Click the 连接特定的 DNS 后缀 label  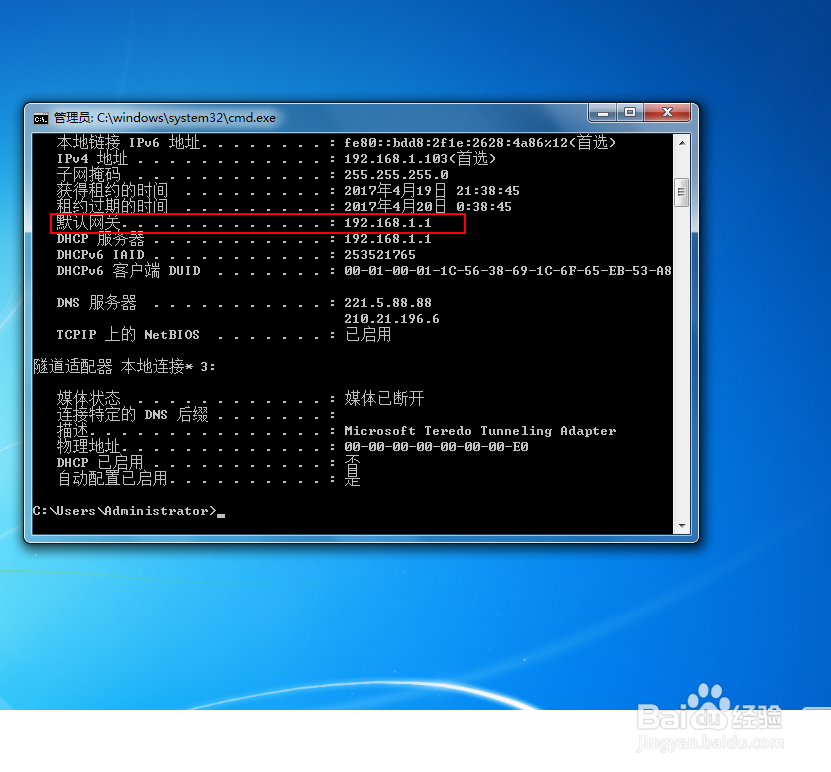[132, 414]
